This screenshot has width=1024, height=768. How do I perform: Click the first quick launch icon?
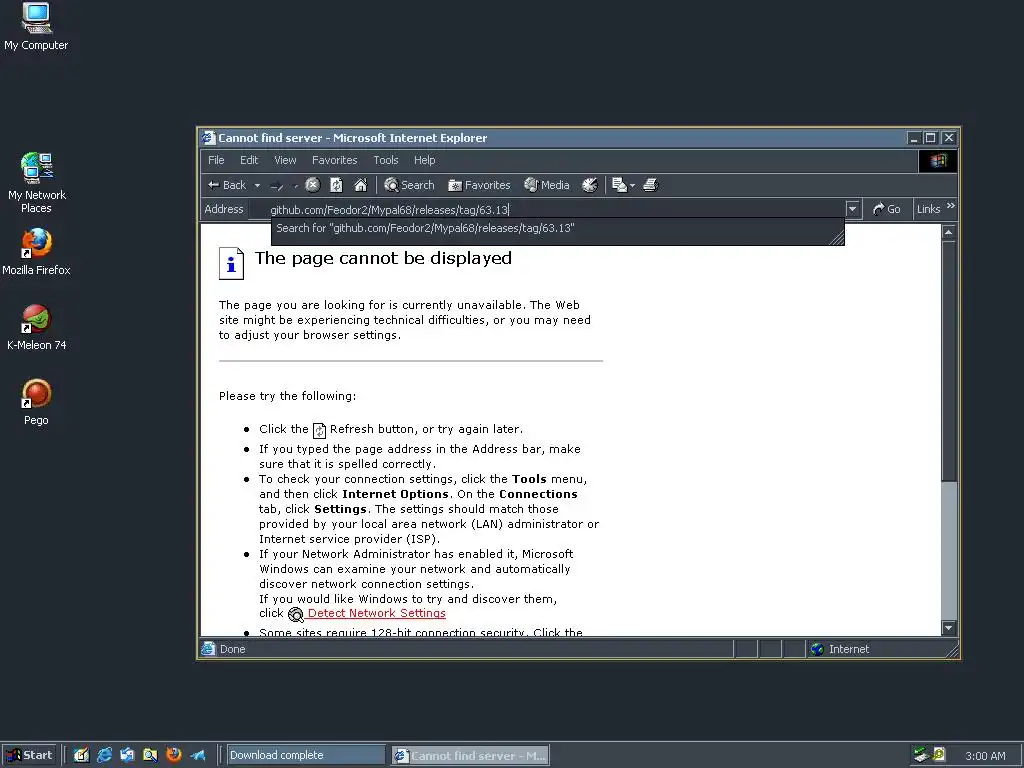tap(81, 756)
